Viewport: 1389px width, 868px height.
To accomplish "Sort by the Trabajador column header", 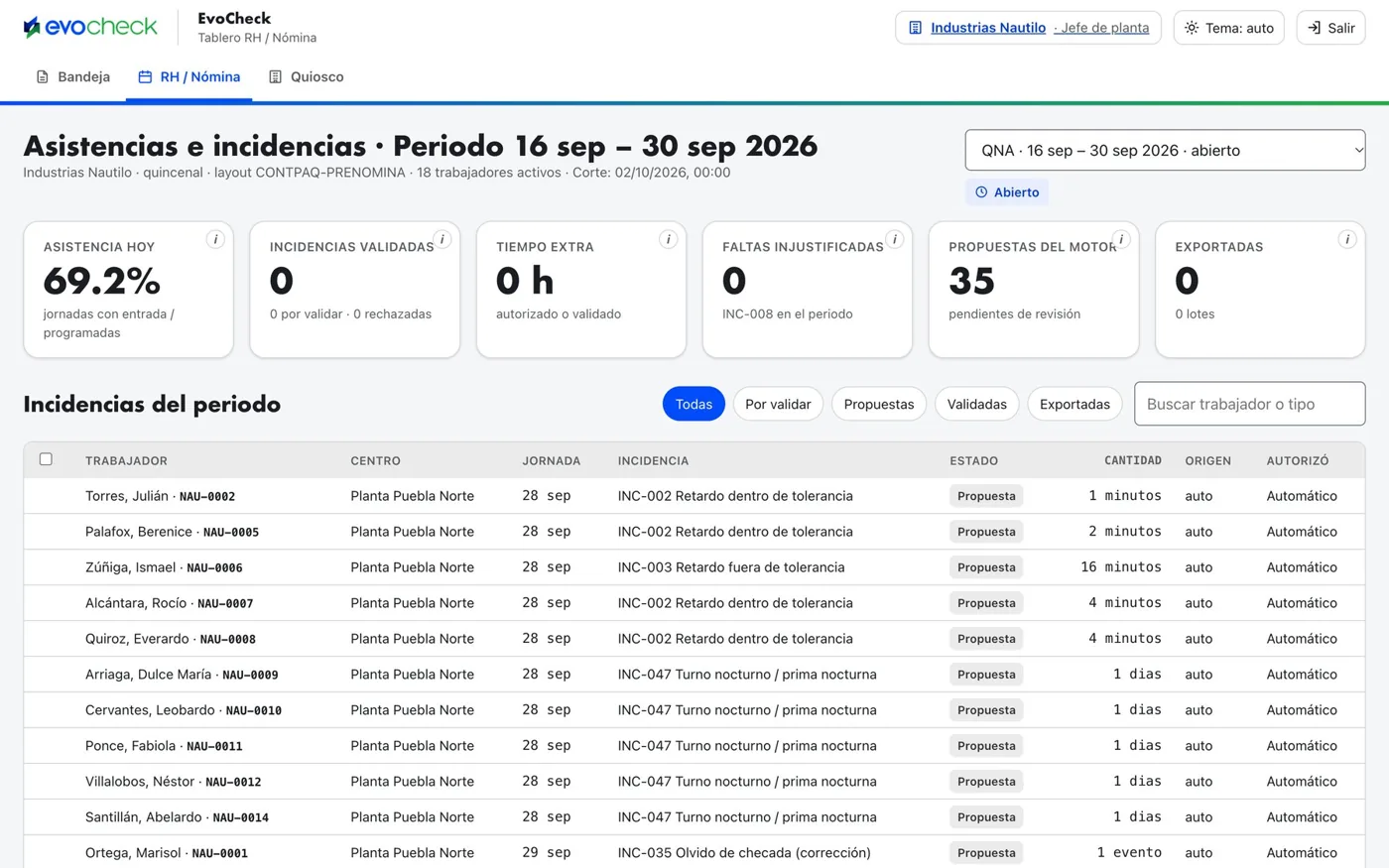I will (x=126, y=460).
